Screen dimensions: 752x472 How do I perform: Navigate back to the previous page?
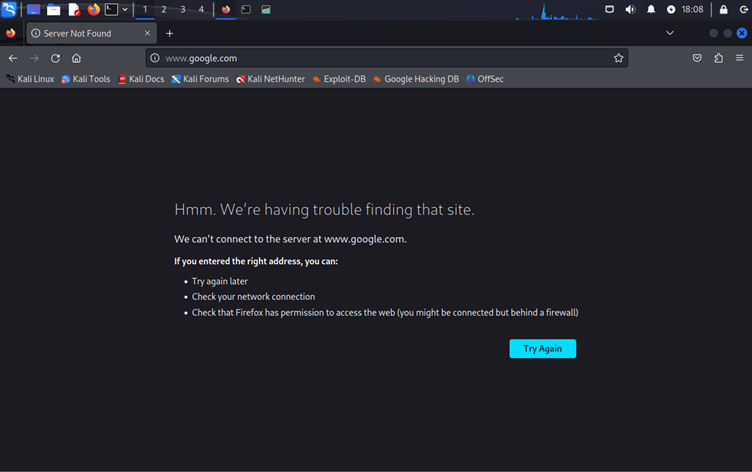[x=13, y=58]
